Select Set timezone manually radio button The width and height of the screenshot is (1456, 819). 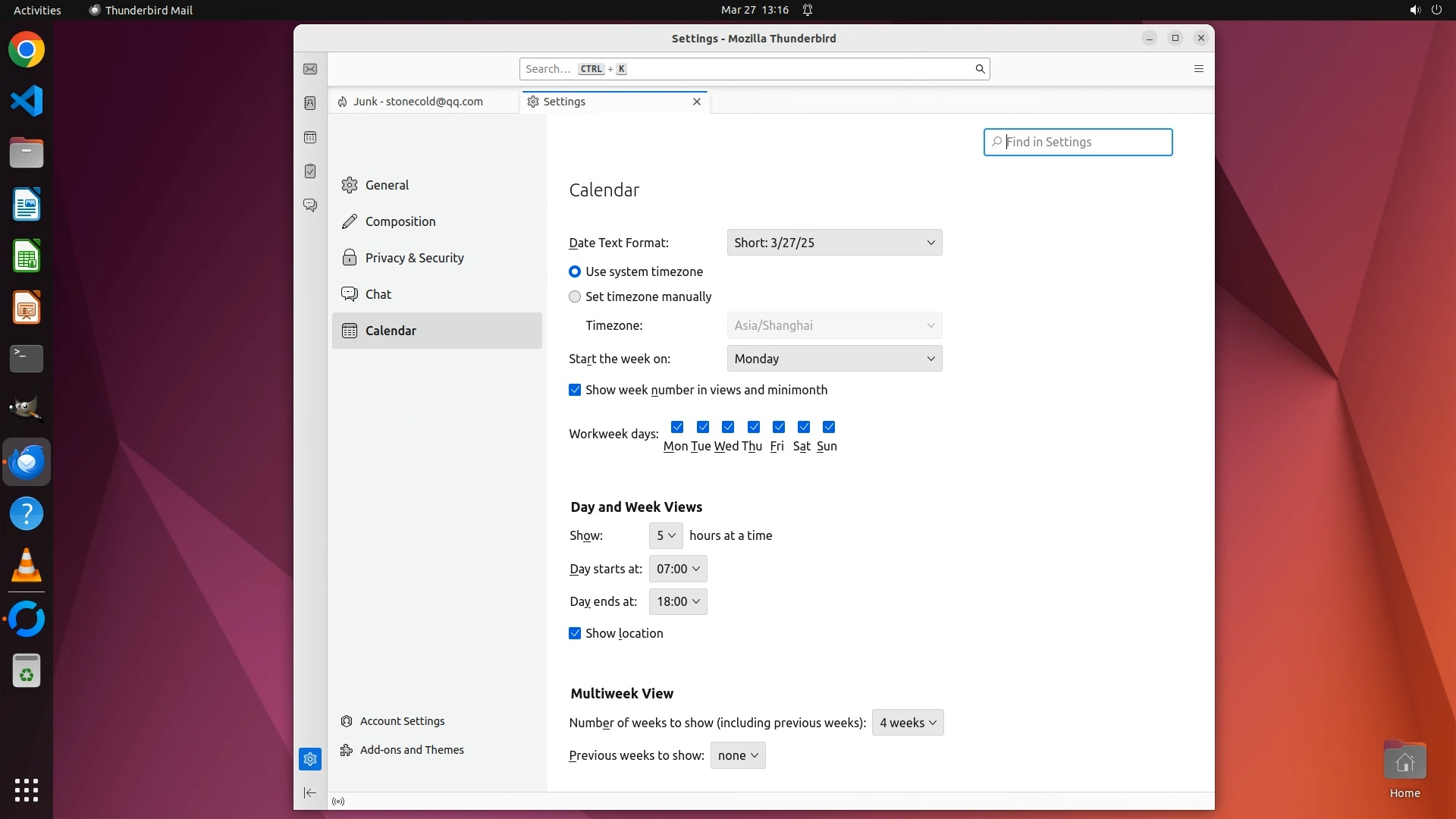point(575,297)
